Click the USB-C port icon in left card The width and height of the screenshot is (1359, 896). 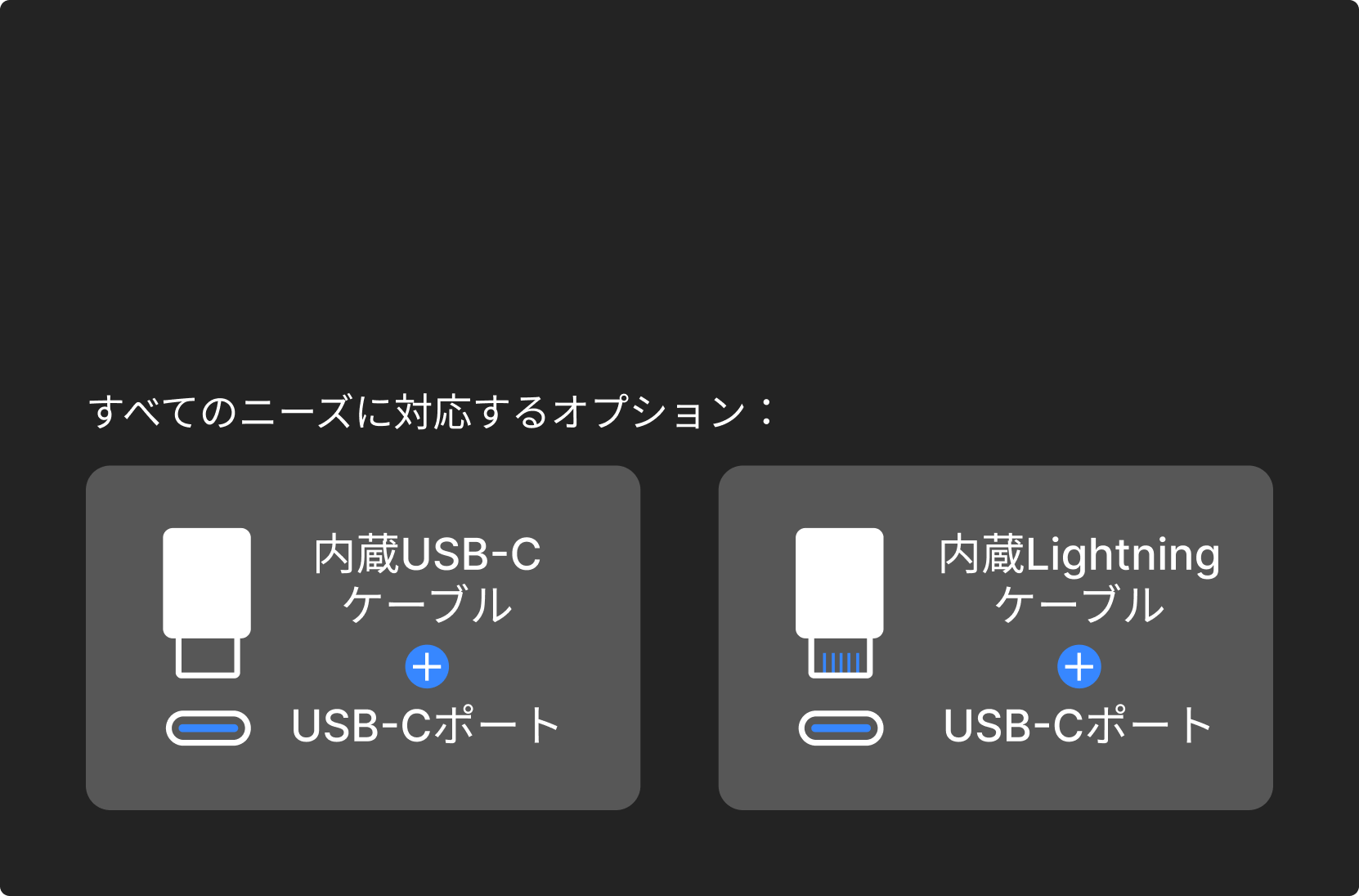pyautogui.click(x=208, y=728)
